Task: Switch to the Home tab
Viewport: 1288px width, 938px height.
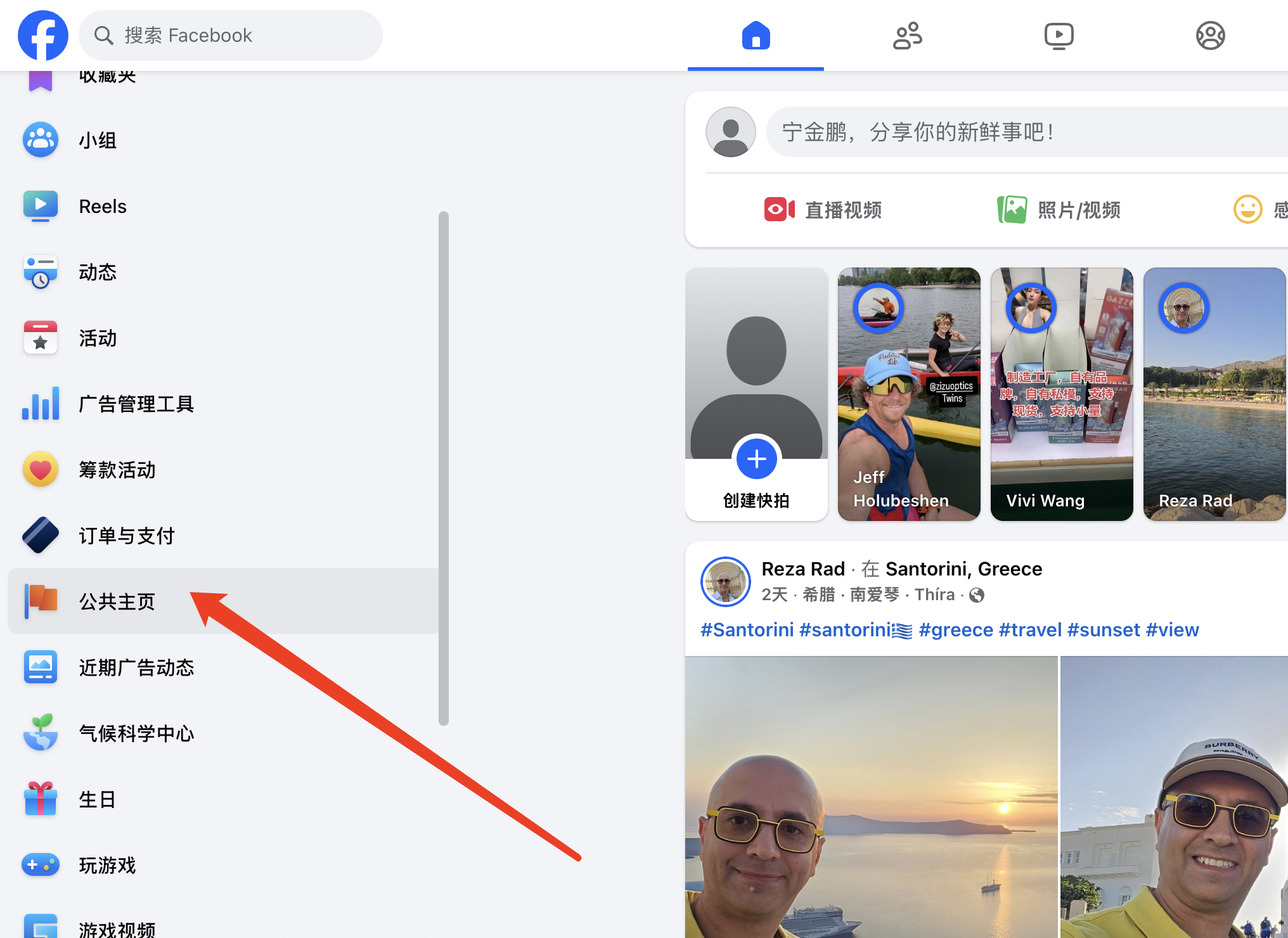Action: pyautogui.click(x=756, y=35)
